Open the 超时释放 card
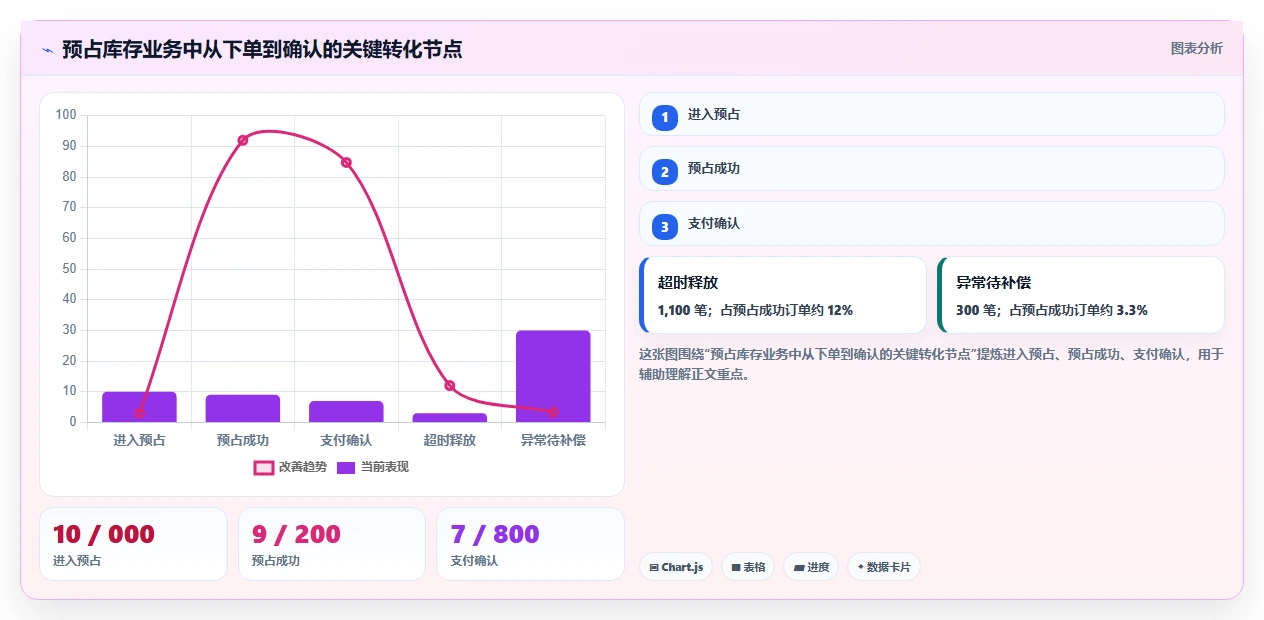1264x620 pixels. tap(783, 295)
